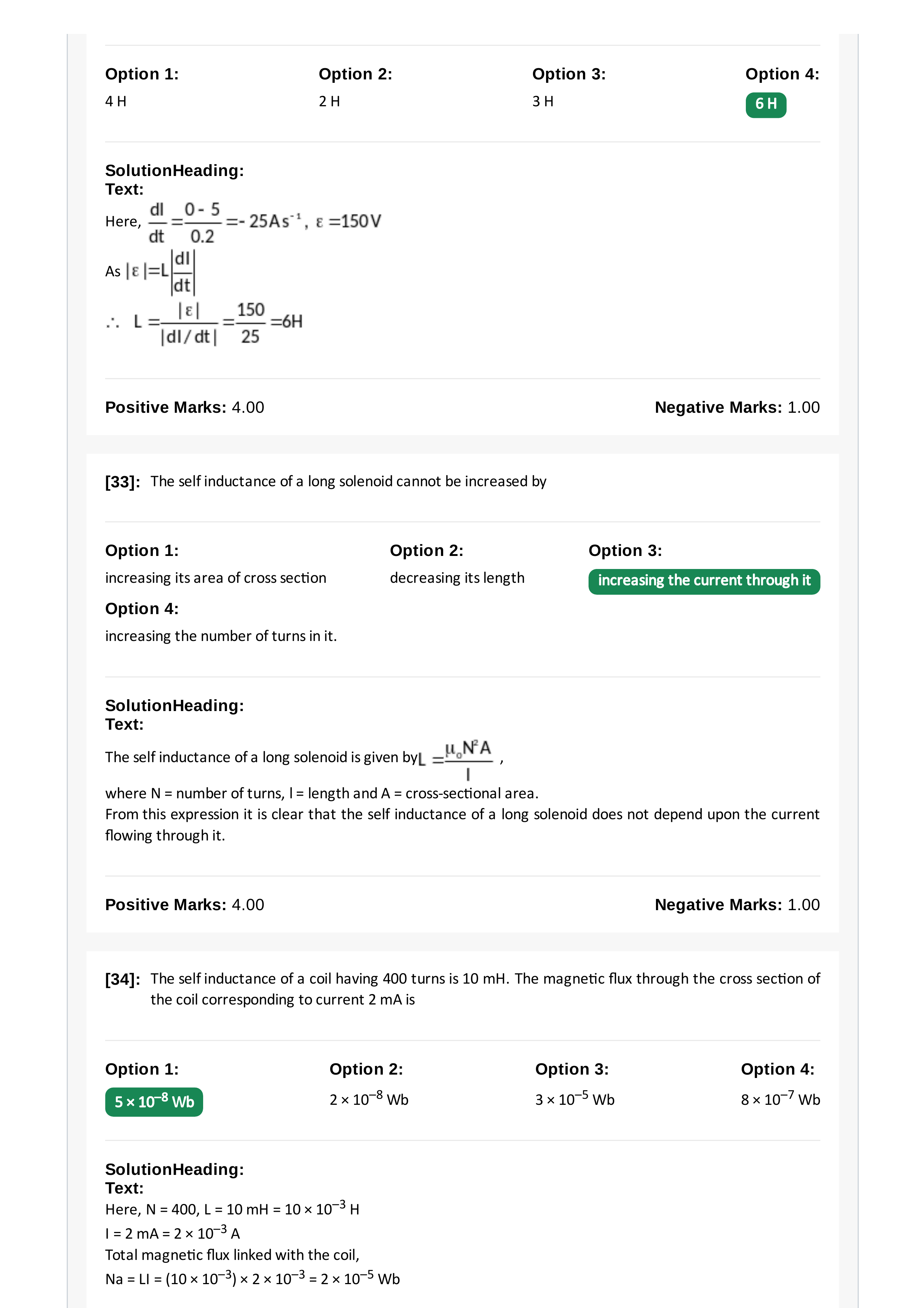Image resolution: width=924 pixels, height=1308 pixels.
Task: Pick 'decreasing its length' option
Action: [x=457, y=578]
